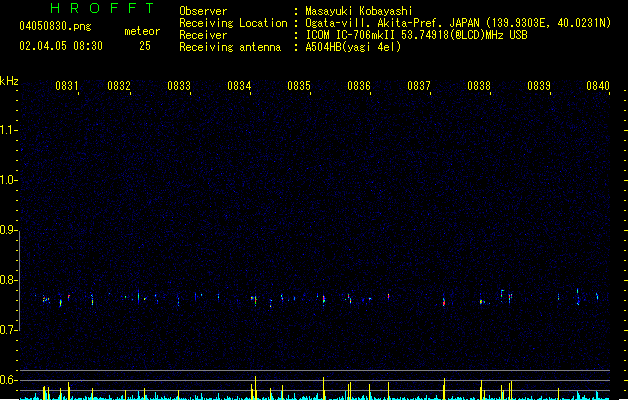Viewport: 629px width, 400px height.
Task: Click the Ogata-vill. Akita-Pref. JAPAN location text
Action: point(458,23)
